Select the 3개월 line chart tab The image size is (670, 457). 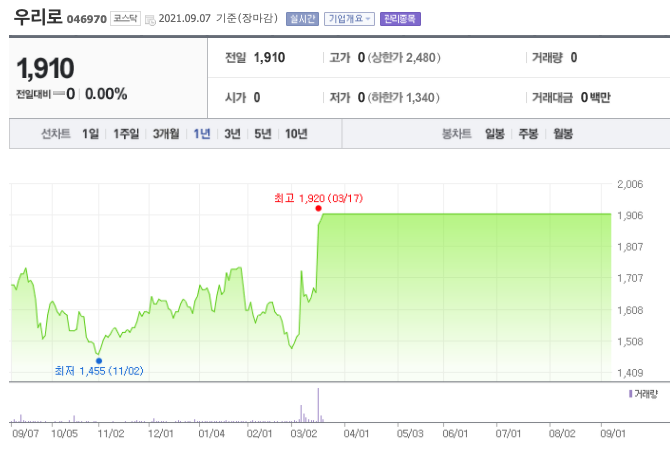166,134
